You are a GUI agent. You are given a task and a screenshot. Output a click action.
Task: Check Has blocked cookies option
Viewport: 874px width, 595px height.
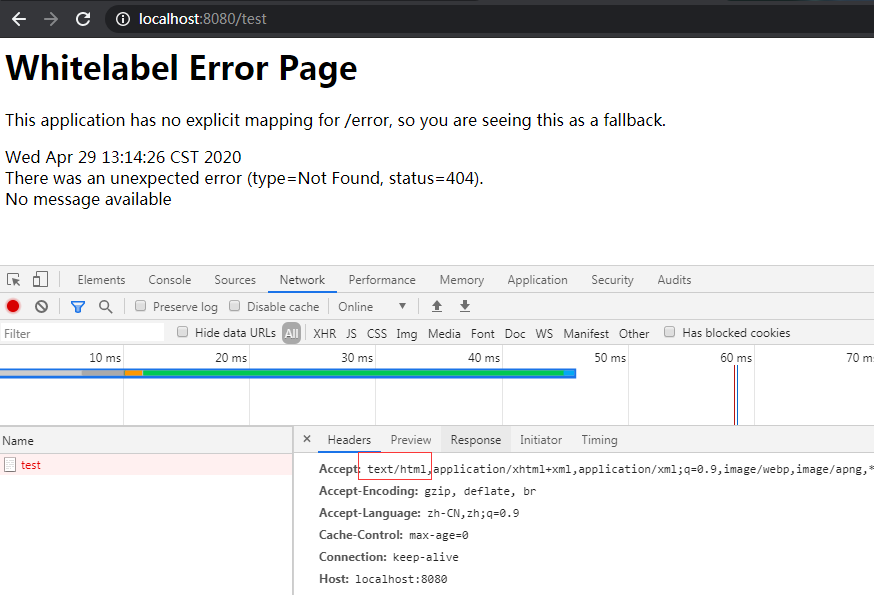point(669,332)
